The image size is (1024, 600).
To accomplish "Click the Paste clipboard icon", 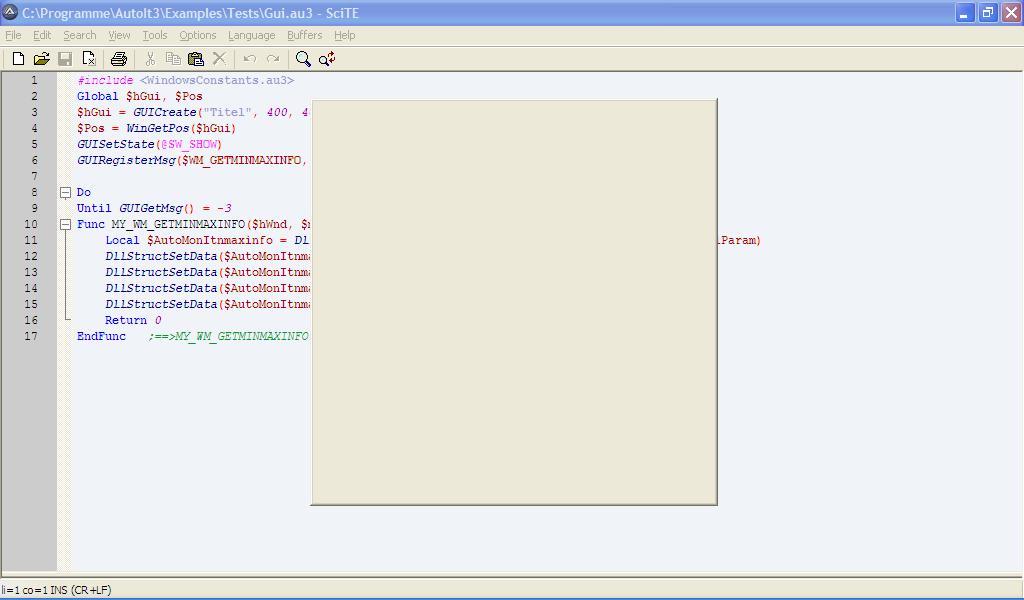I will coord(196,59).
